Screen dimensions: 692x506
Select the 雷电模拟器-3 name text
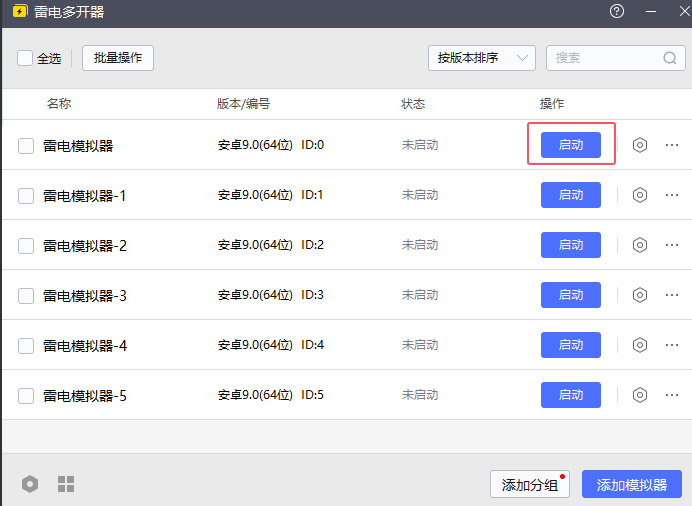pyautogui.click(x=85, y=296)
